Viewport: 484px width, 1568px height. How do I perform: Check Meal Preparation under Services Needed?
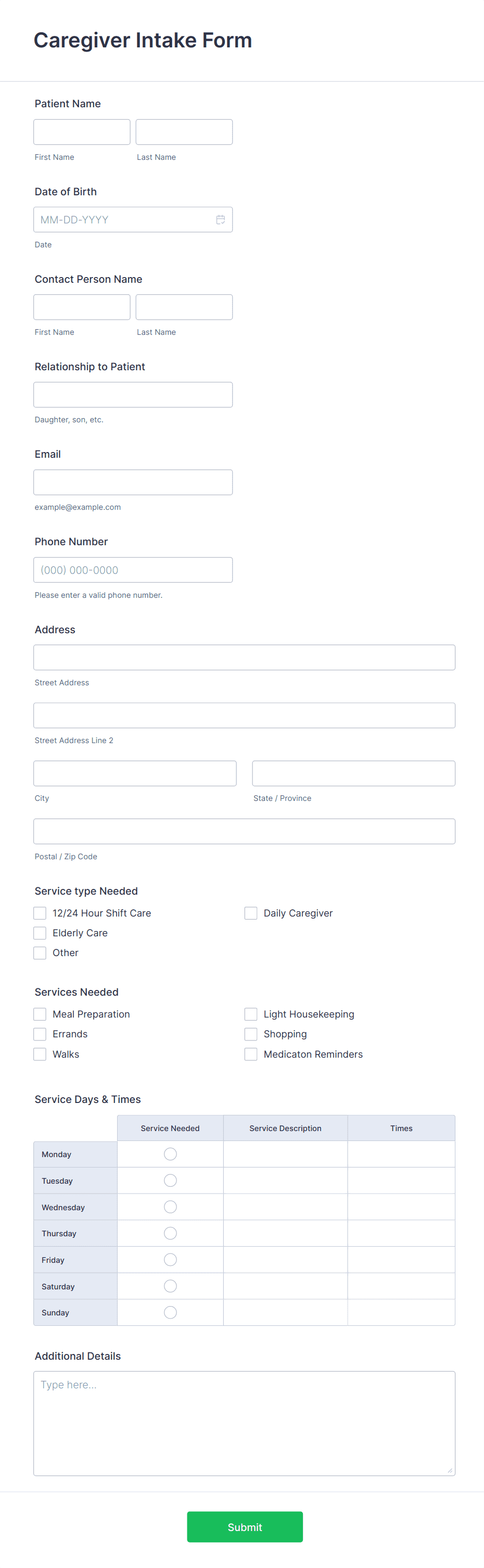click(x=40, y=1013)
